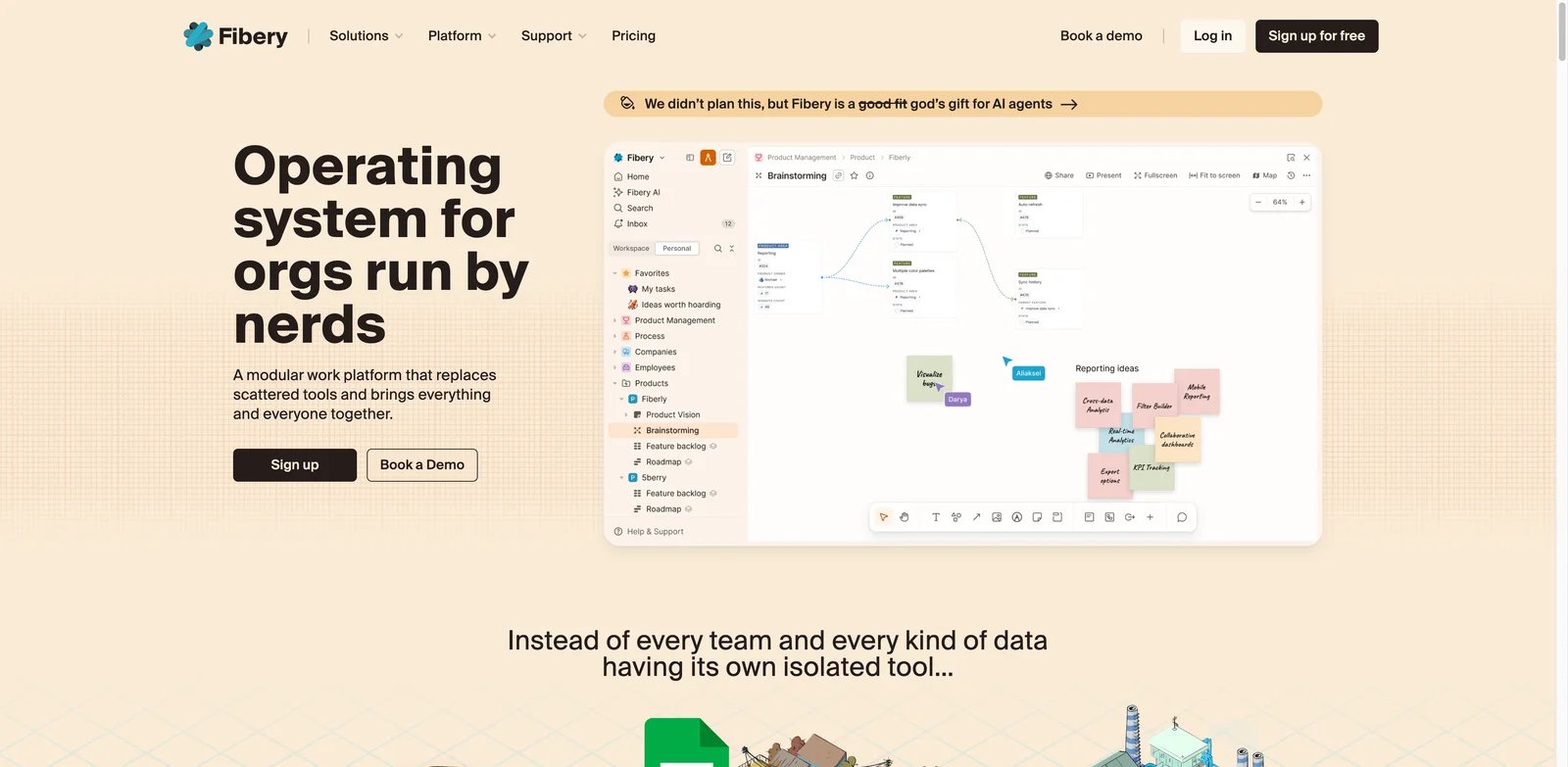The height and width of the screenshot is (767, 1568).
Task: Open Support dropdown in top navigation
Action: click(554, 36)
